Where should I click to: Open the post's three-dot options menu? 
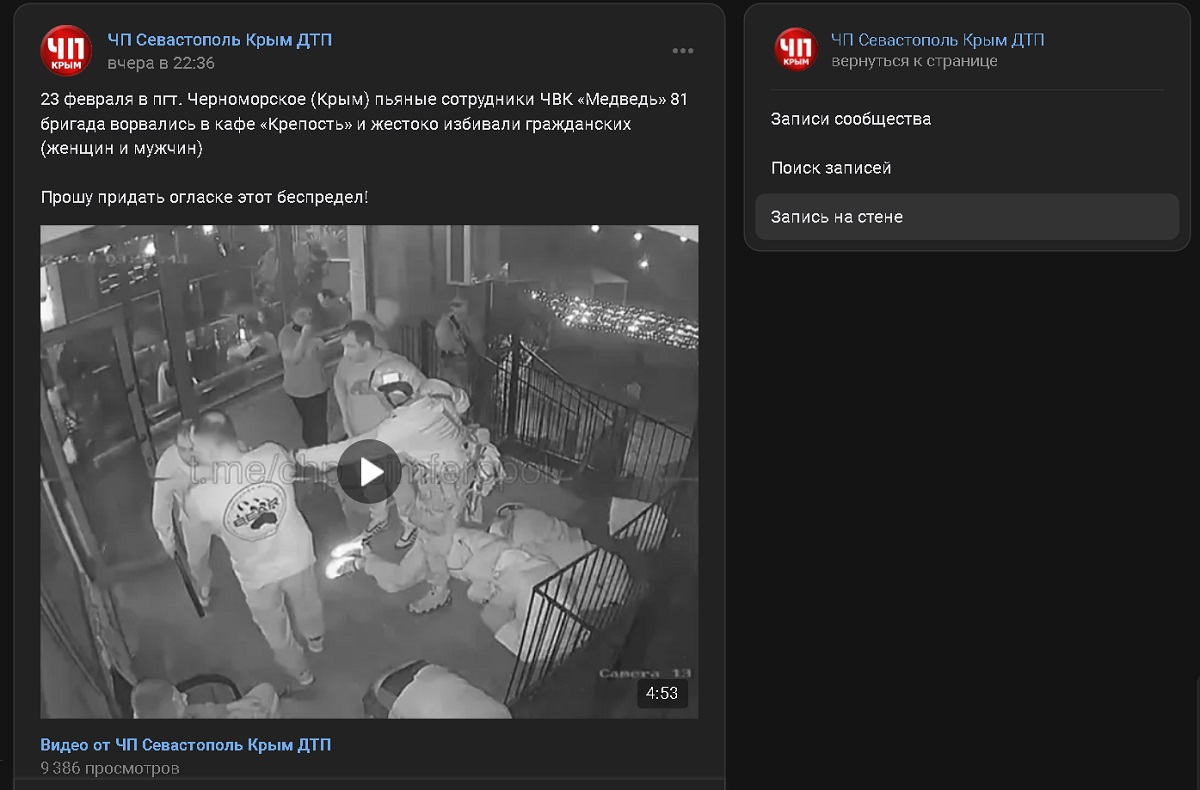[x=683, y=51]
